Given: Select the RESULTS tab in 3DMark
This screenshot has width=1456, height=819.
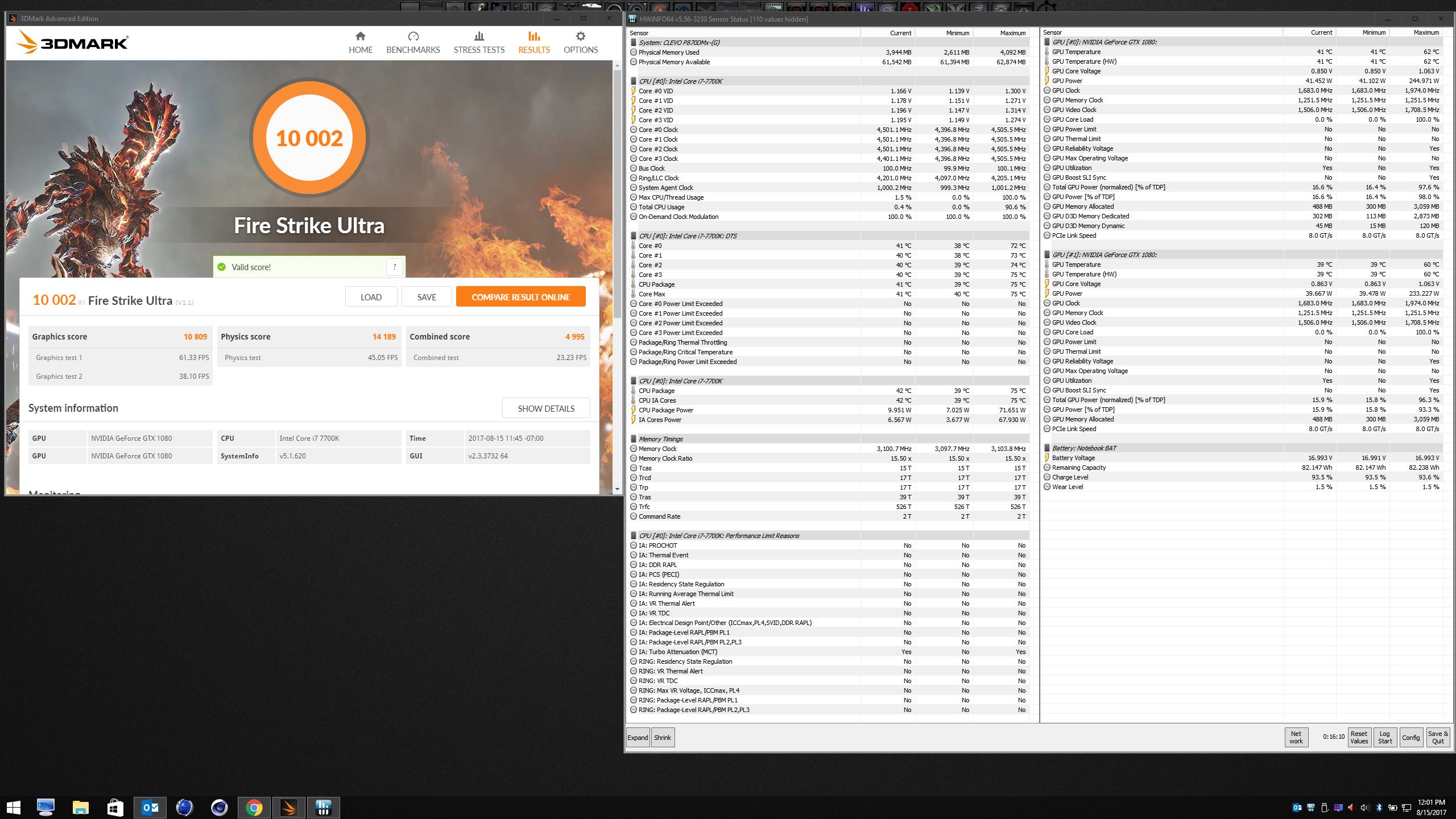Looking at the screenshot, I should 534,43.
